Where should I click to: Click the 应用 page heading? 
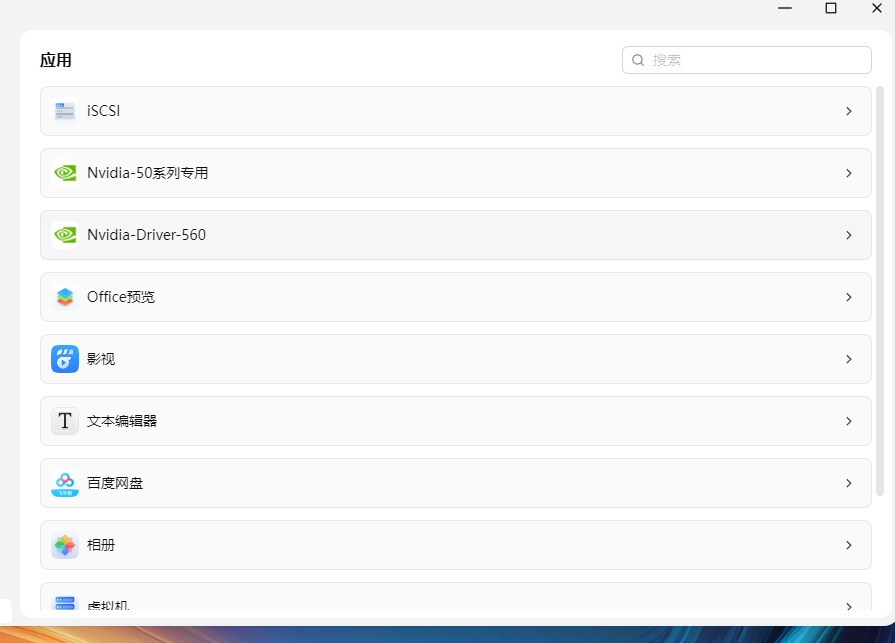[55, 60]
